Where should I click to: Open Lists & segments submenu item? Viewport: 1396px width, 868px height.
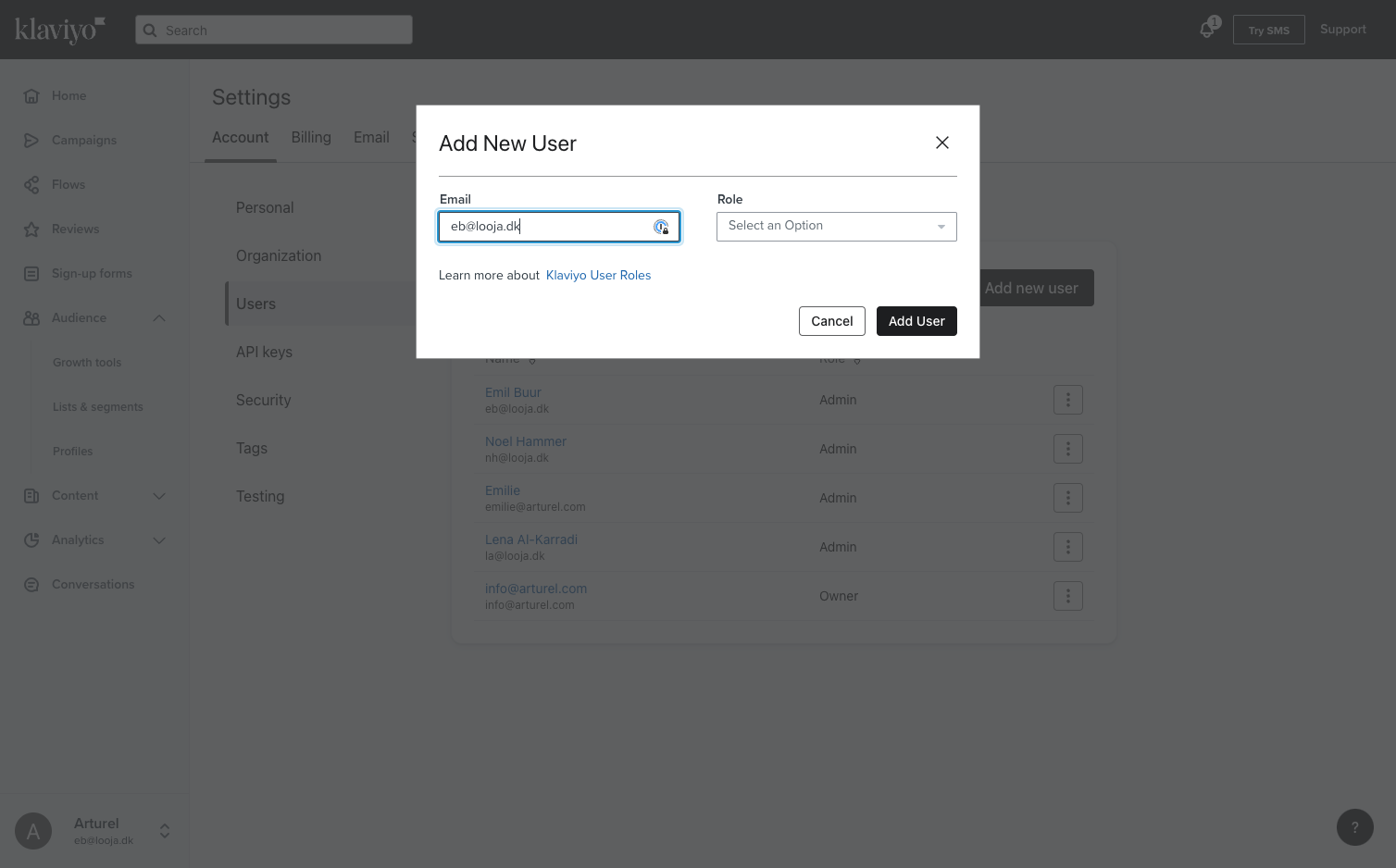click(98, 407)
